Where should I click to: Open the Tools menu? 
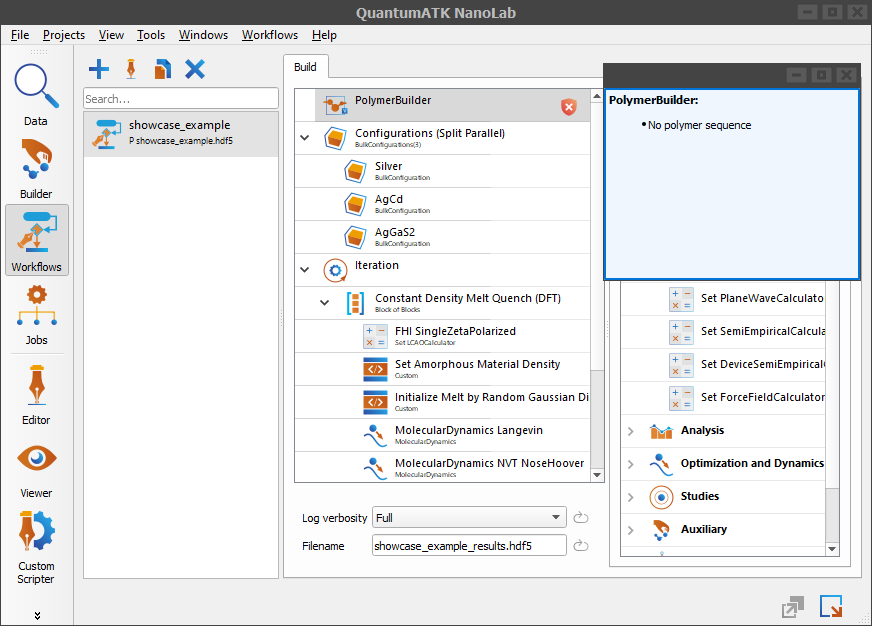pos(151,35)
